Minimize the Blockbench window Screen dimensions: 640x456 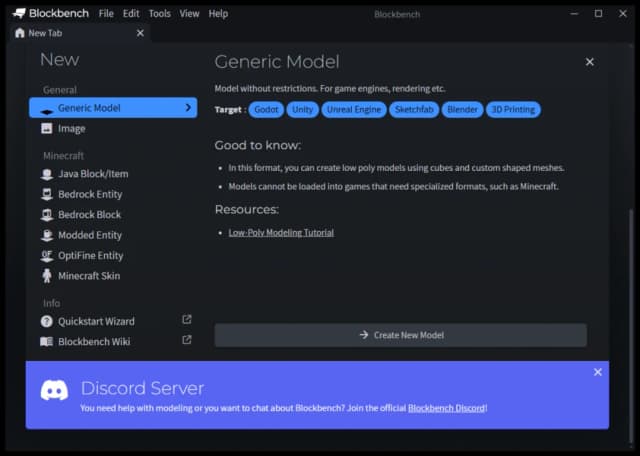tap(574, 14)
